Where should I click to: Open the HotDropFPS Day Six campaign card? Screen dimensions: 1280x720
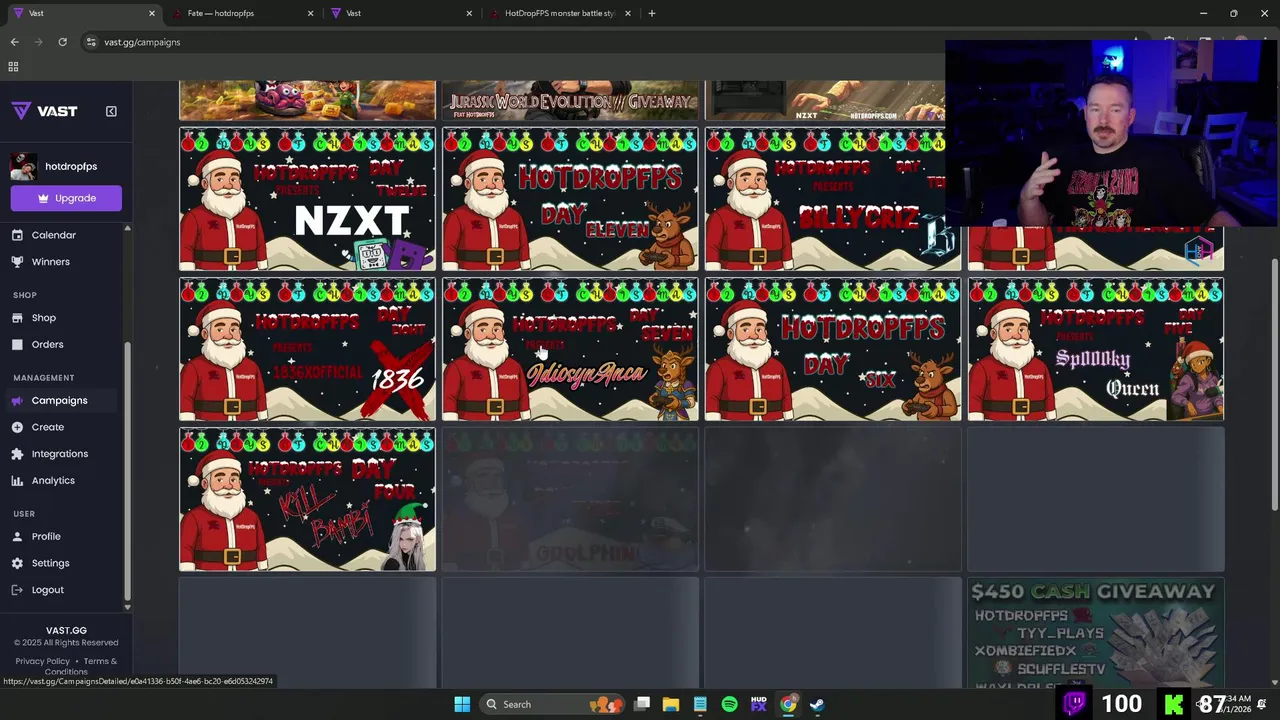(833, 349)
